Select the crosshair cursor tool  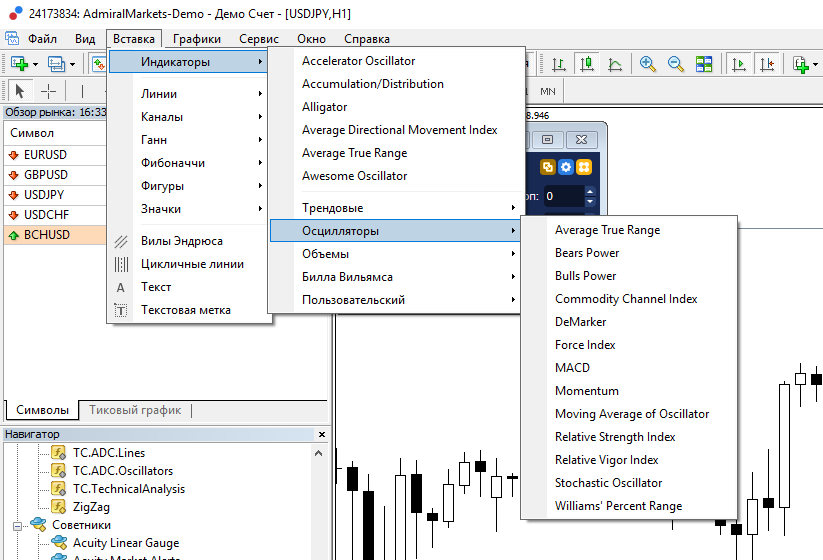tap(48, 91)
